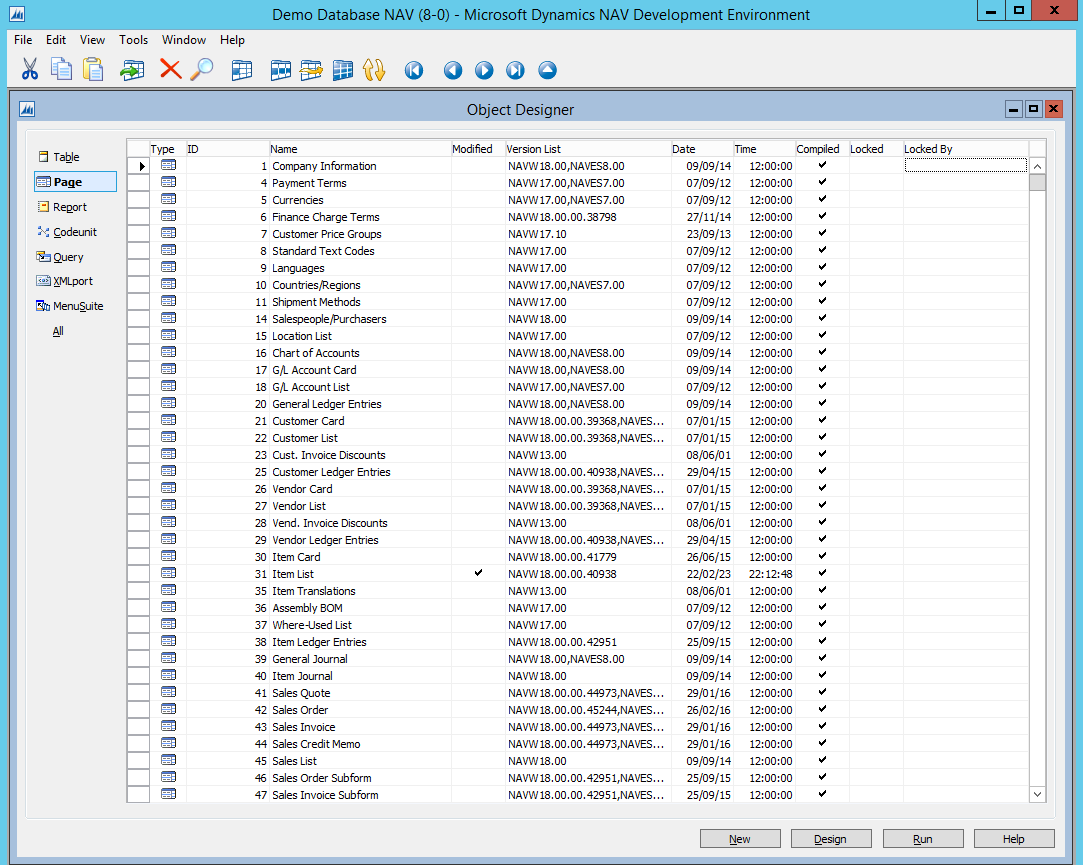Toggle Compiled checkmark for Vendor Card
Viewport: 1083px width, 865px height.
tap(822, 488)
